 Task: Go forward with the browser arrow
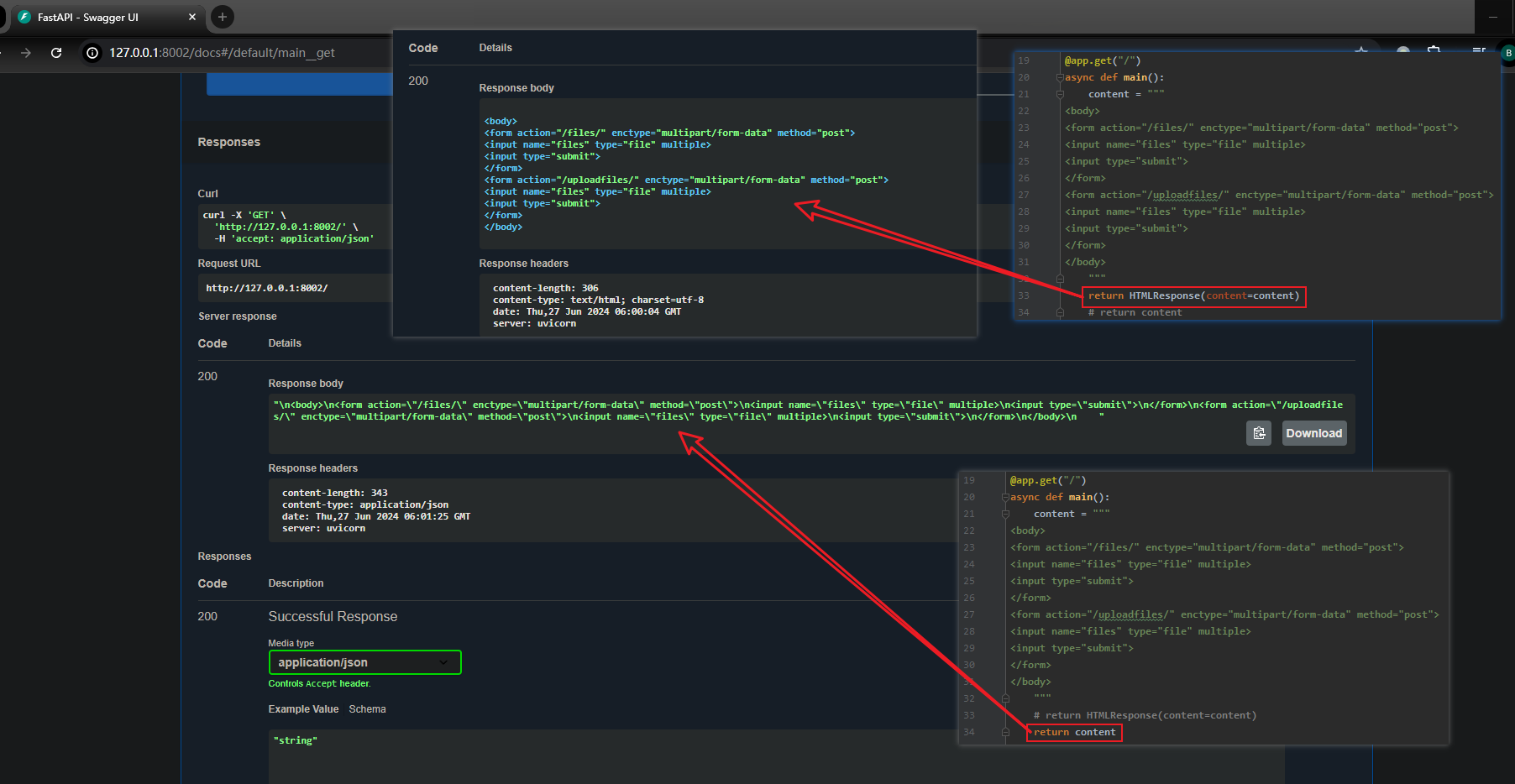click(x=26, y=53)
